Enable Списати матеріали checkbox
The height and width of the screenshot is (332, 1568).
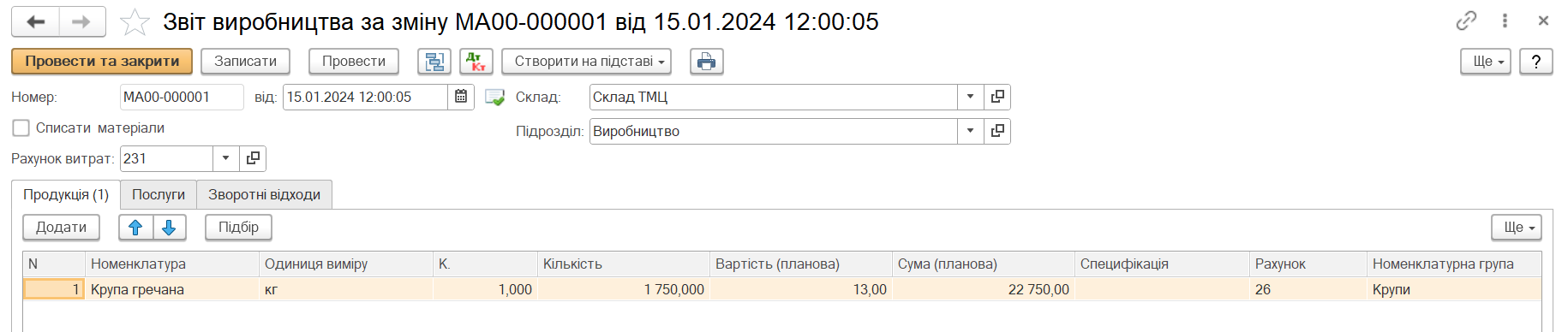[21, 128]
